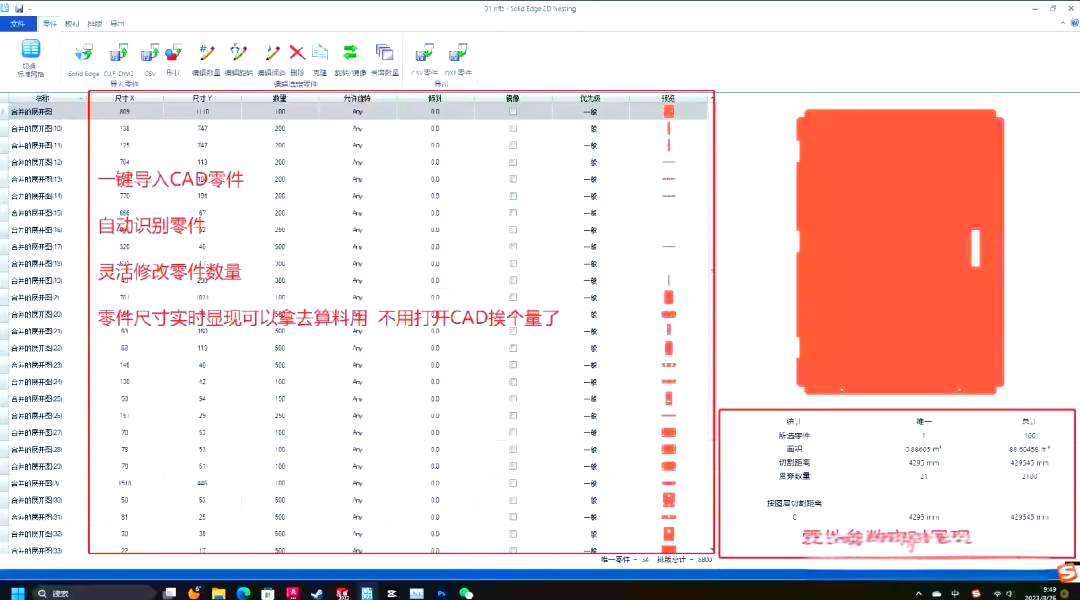Click the Solid Edge import parts icon
Screen dimensions: 1080x600
click(84, 53)
